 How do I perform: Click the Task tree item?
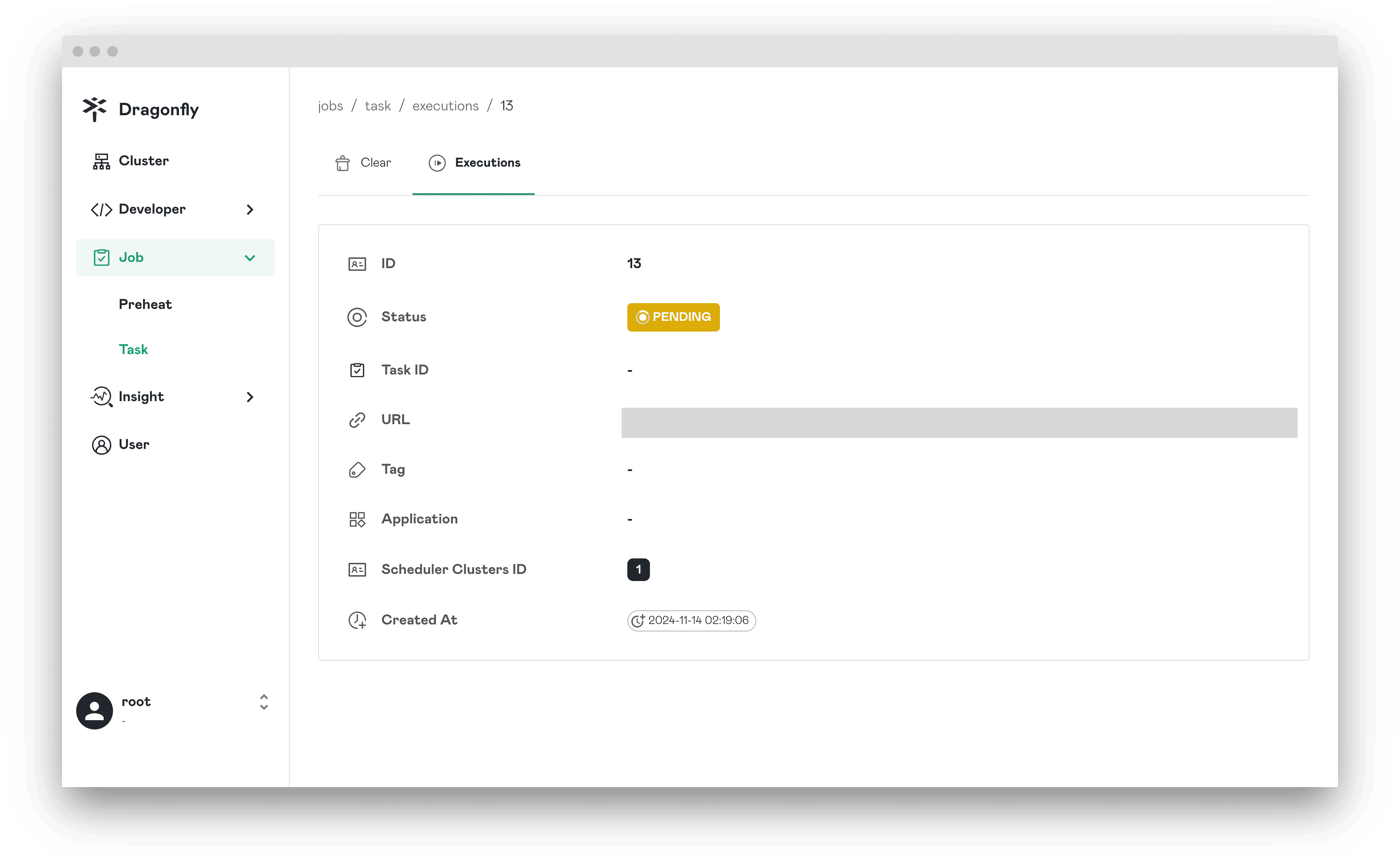tap(133, 349)
